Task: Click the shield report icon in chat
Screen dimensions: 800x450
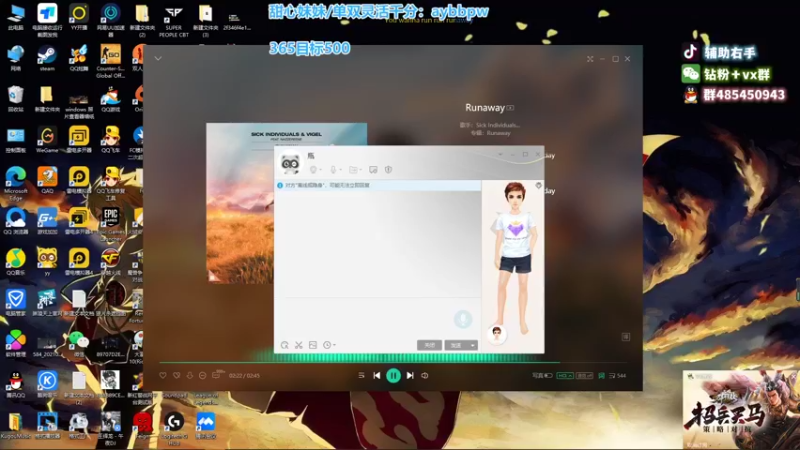Action: point(388,169)
